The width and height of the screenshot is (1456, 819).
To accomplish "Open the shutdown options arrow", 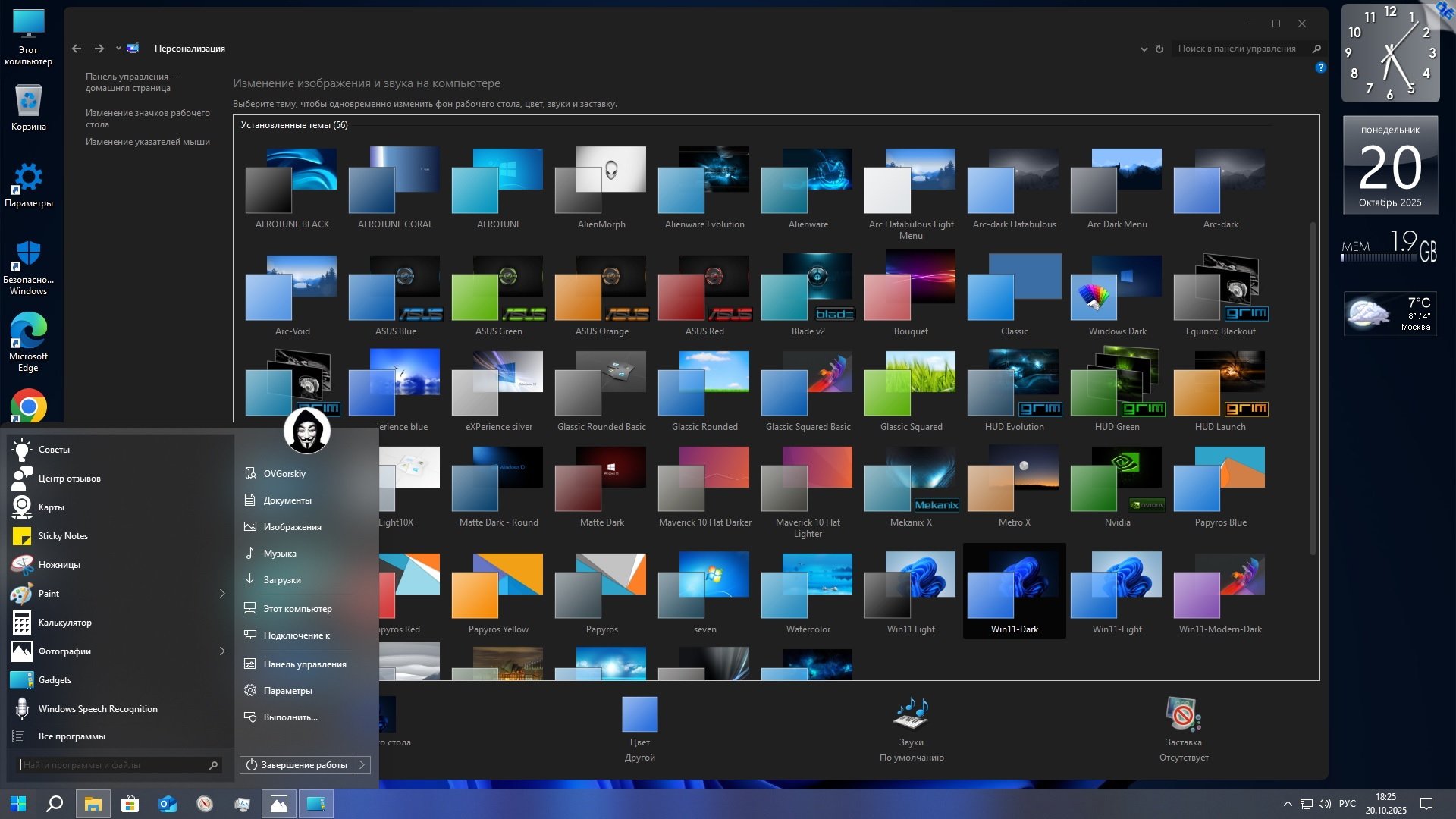I will [x=362, y=765].
